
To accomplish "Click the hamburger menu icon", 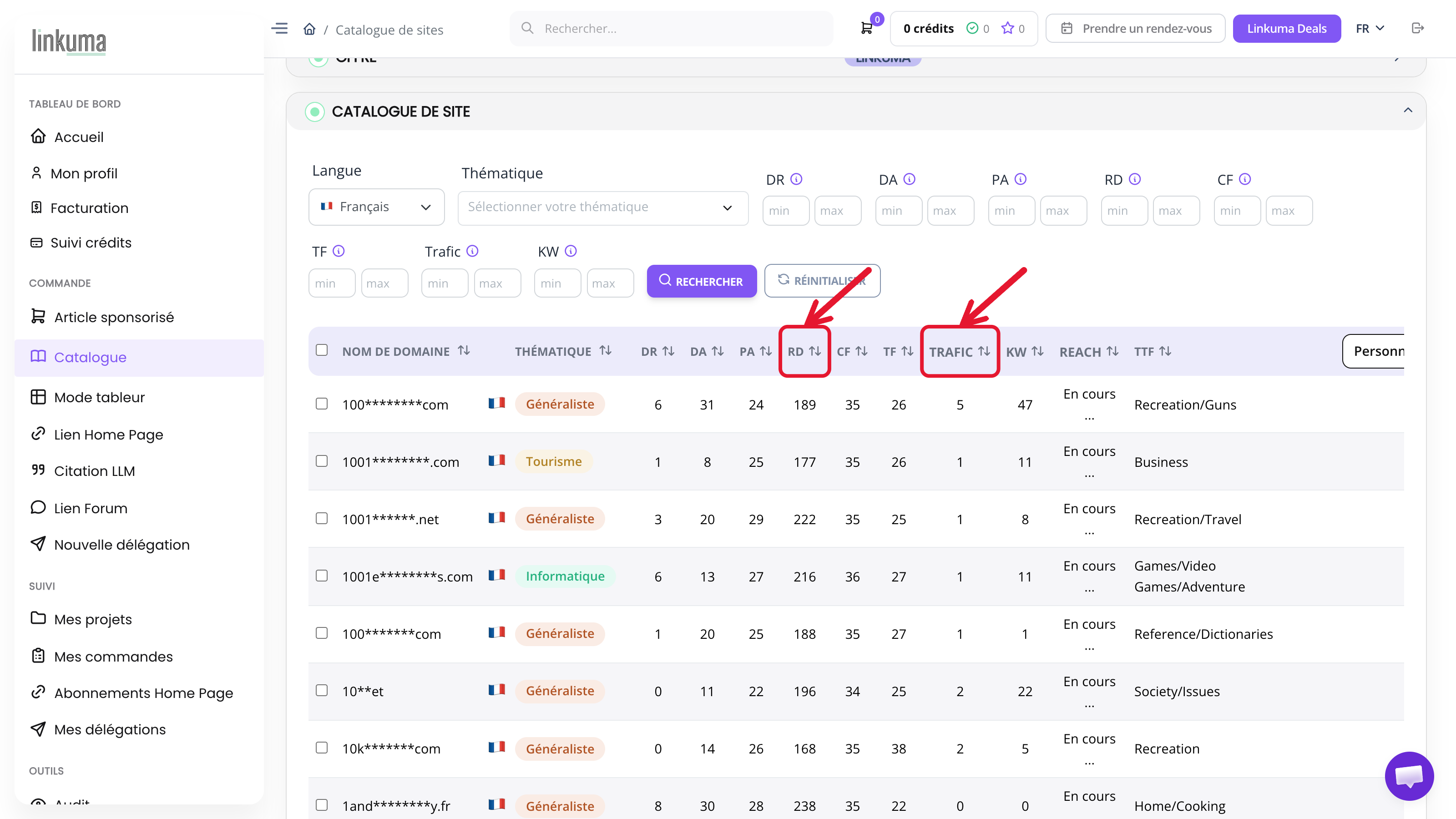I will [x=279, y=28].
